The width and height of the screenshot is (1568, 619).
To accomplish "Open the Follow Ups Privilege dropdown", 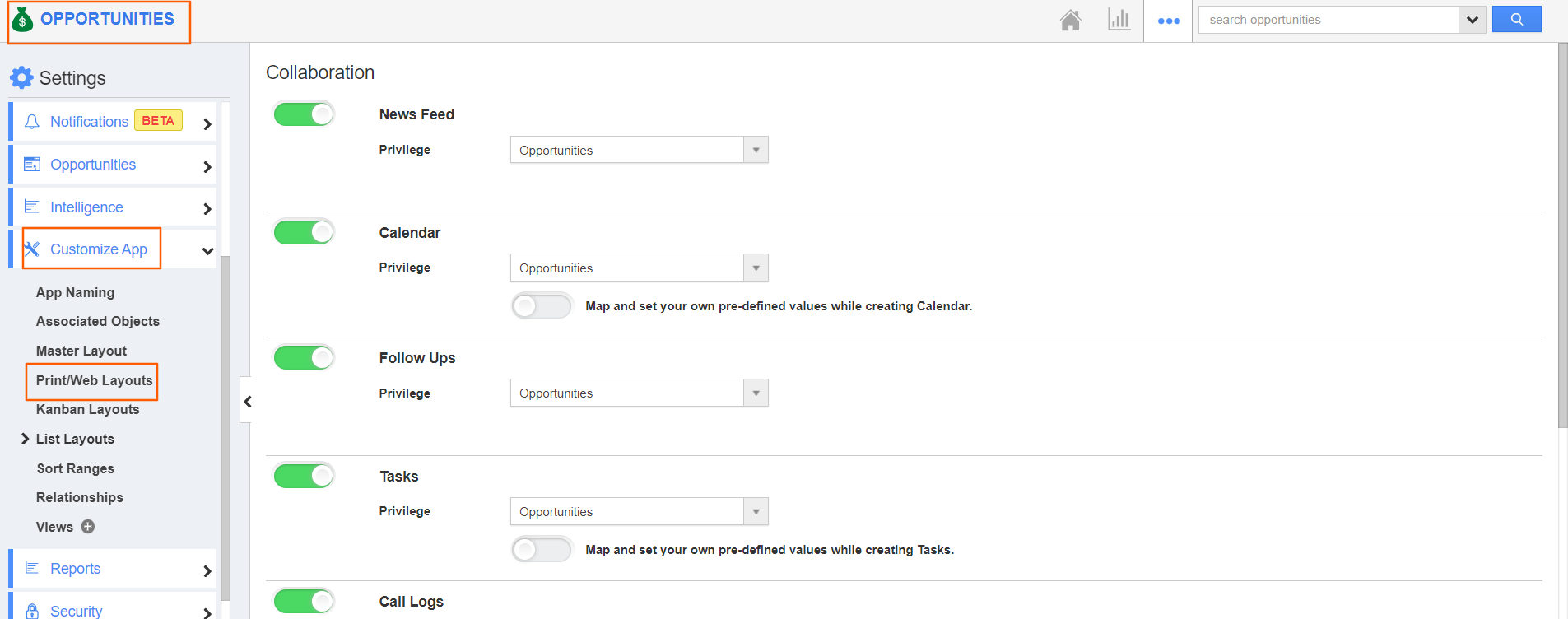I will click(639, 393).
